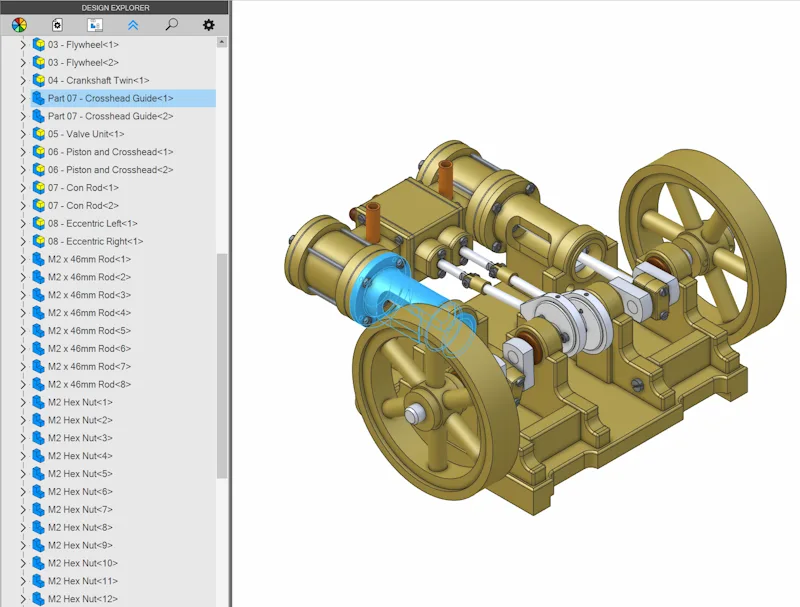Click the assembly icon for 06 - Piston and Crosshead<1>
The image size is (800, 607).
point(39,151)
